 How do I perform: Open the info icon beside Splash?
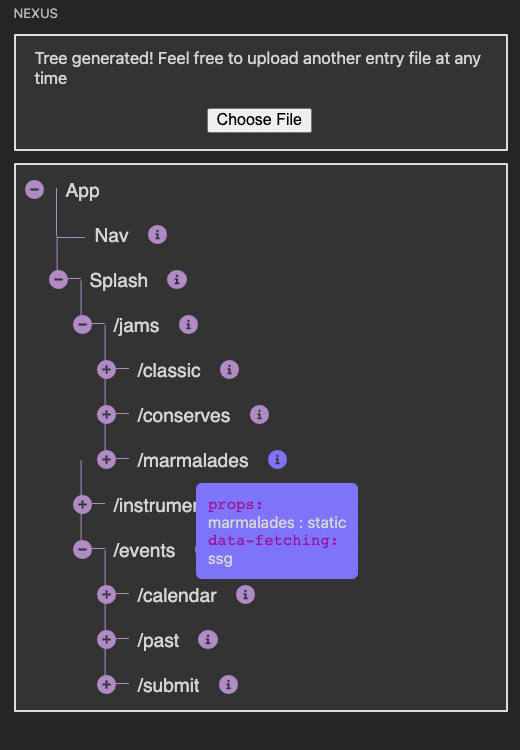click(177, 280)
